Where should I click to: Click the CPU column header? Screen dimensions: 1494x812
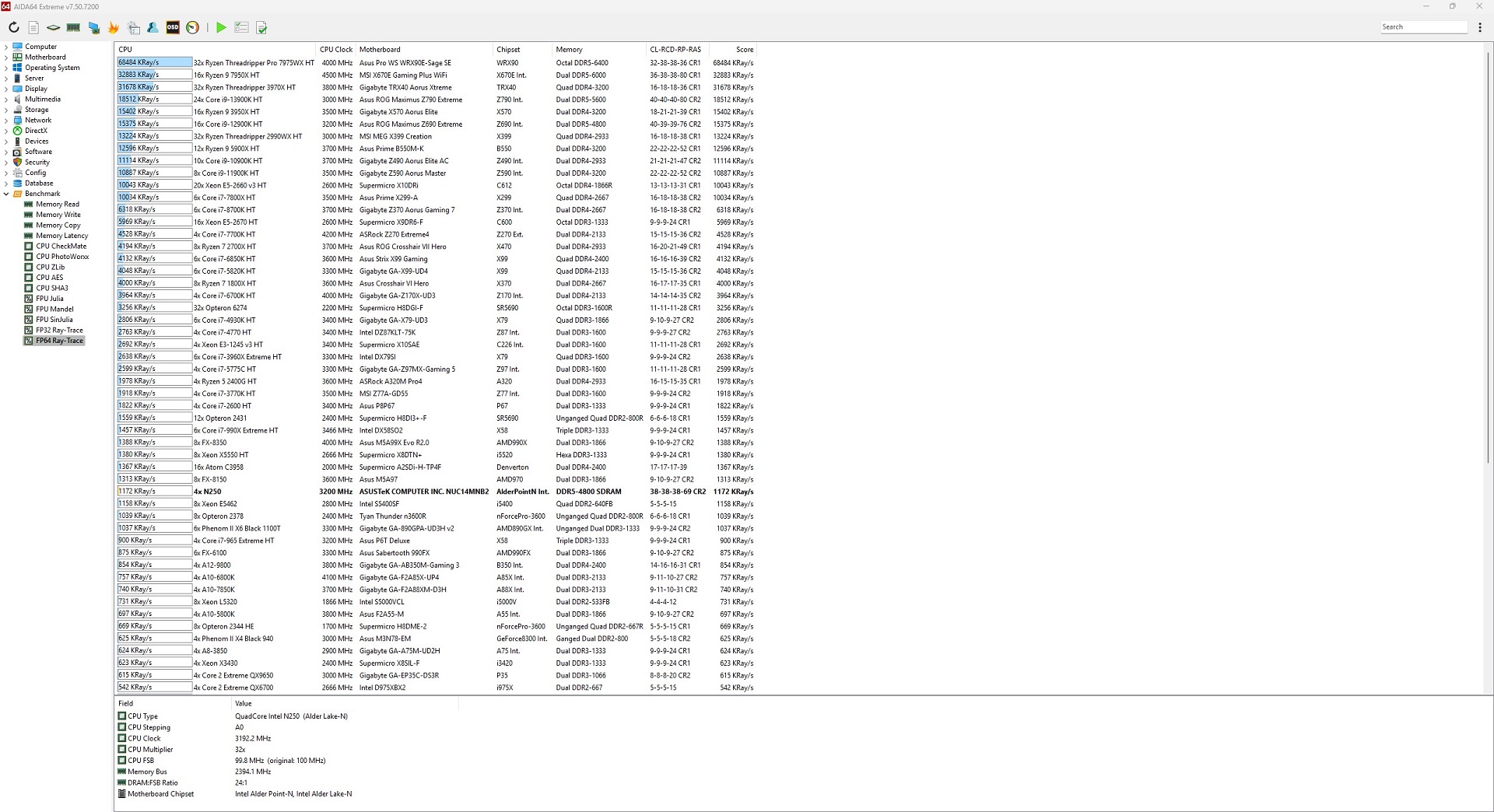point(216,49)
